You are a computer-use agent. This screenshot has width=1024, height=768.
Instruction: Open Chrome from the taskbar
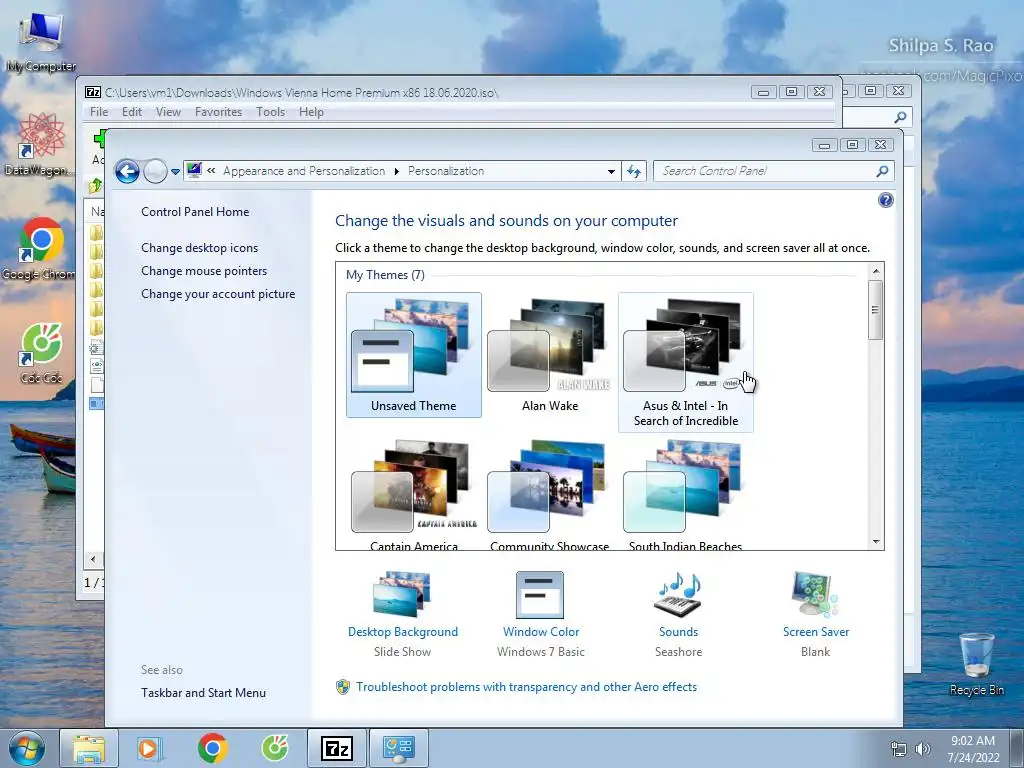click(212, 748)
